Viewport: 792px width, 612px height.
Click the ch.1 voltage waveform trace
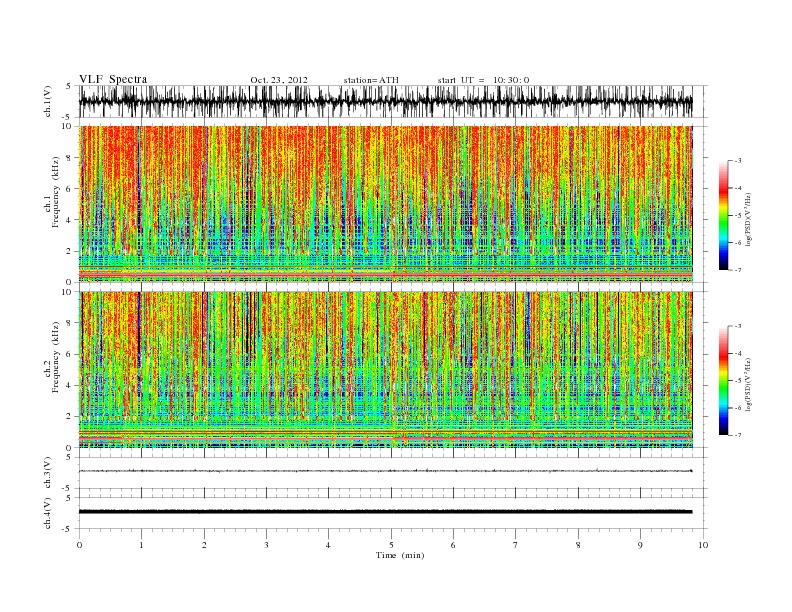pyautogui.click(x=385, y=101)
